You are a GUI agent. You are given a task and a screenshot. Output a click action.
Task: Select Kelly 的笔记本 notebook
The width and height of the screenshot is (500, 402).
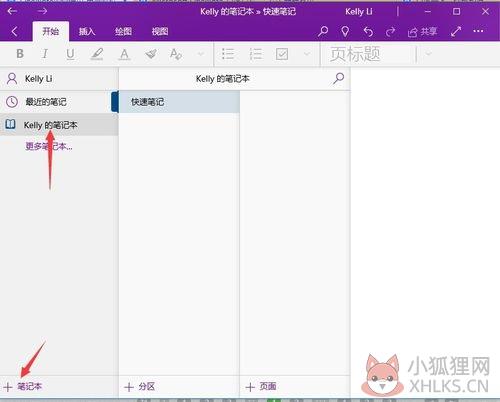tap(59, 125)
